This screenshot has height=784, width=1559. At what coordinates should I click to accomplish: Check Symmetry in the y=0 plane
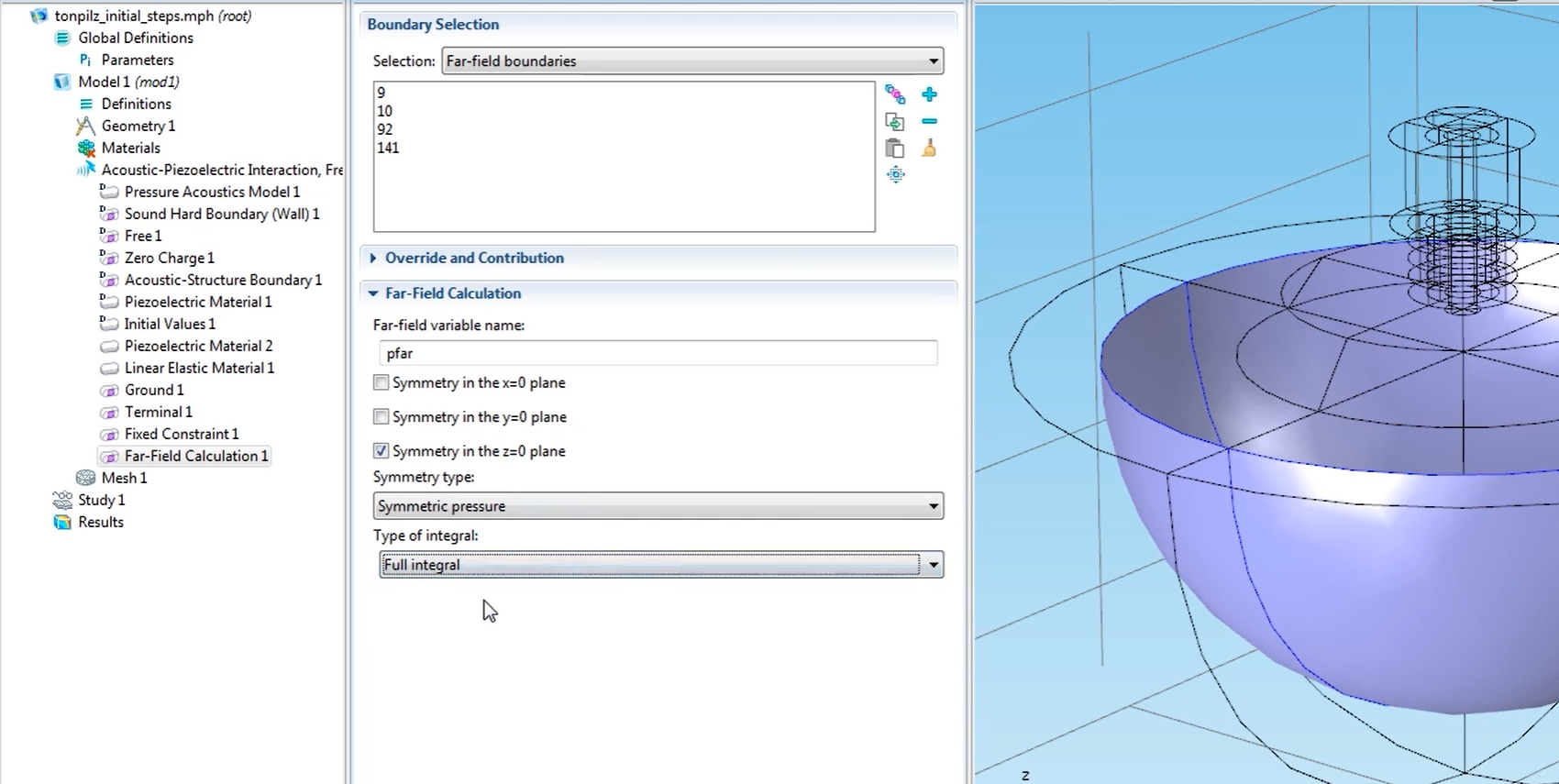(x=381, y=417)
